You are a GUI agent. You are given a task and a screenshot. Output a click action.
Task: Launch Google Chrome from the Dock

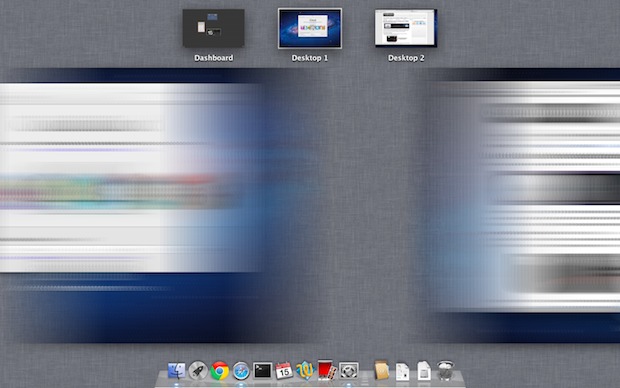point(219,371)
